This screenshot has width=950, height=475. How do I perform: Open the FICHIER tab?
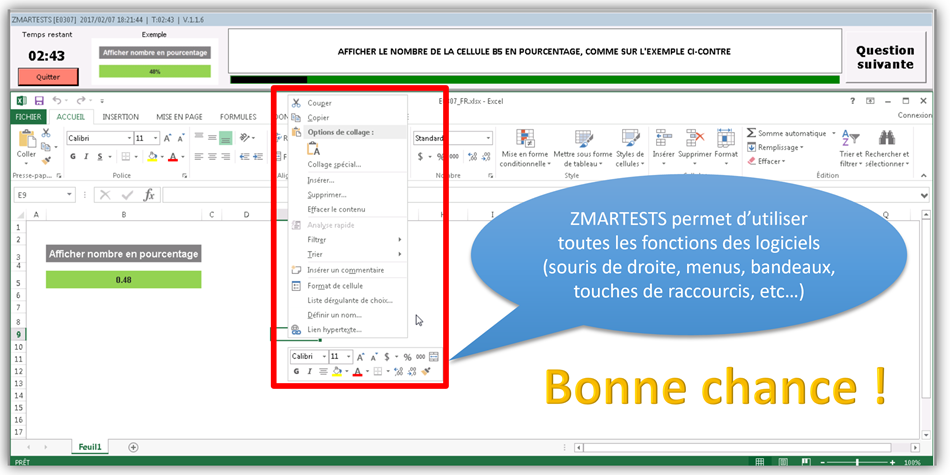pyautogui.click(x=28, y=117)
